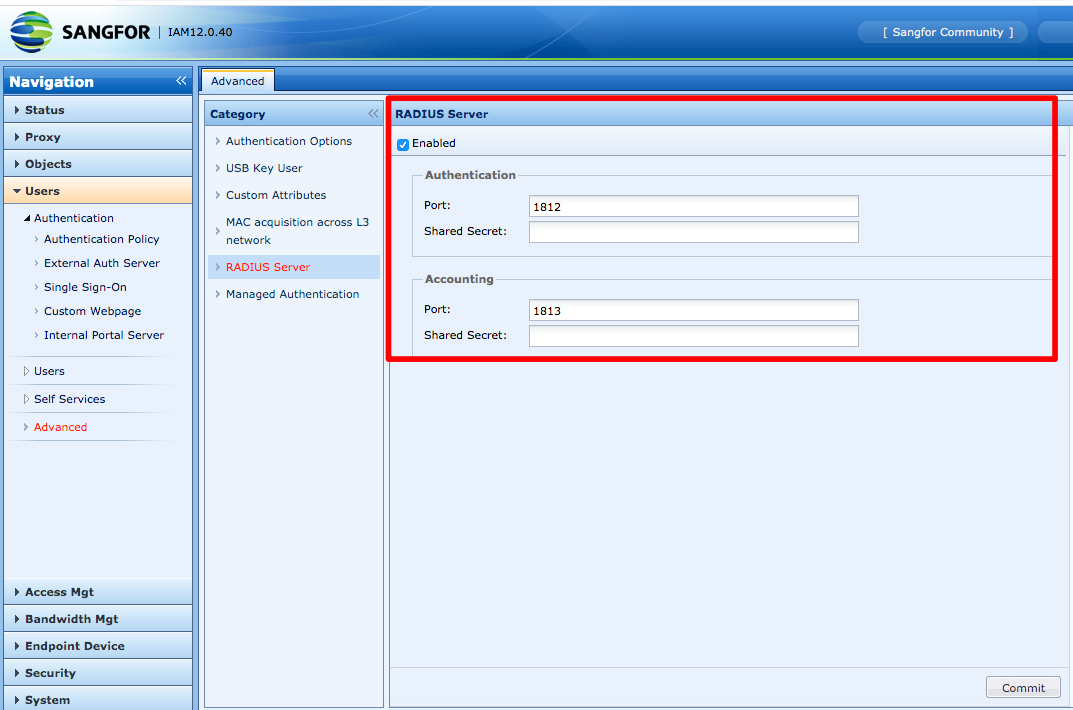Collapse the Category panel with double-arrow icon
The image size is (1073, 710).
(x=373, y=114)
